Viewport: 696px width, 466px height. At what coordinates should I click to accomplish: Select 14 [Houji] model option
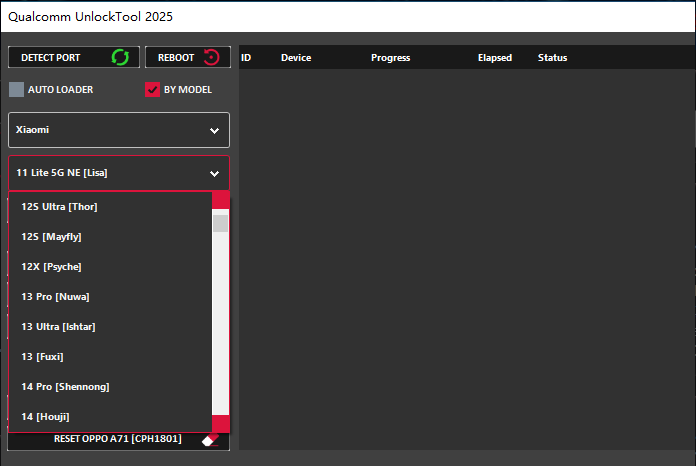coord(46,416)
